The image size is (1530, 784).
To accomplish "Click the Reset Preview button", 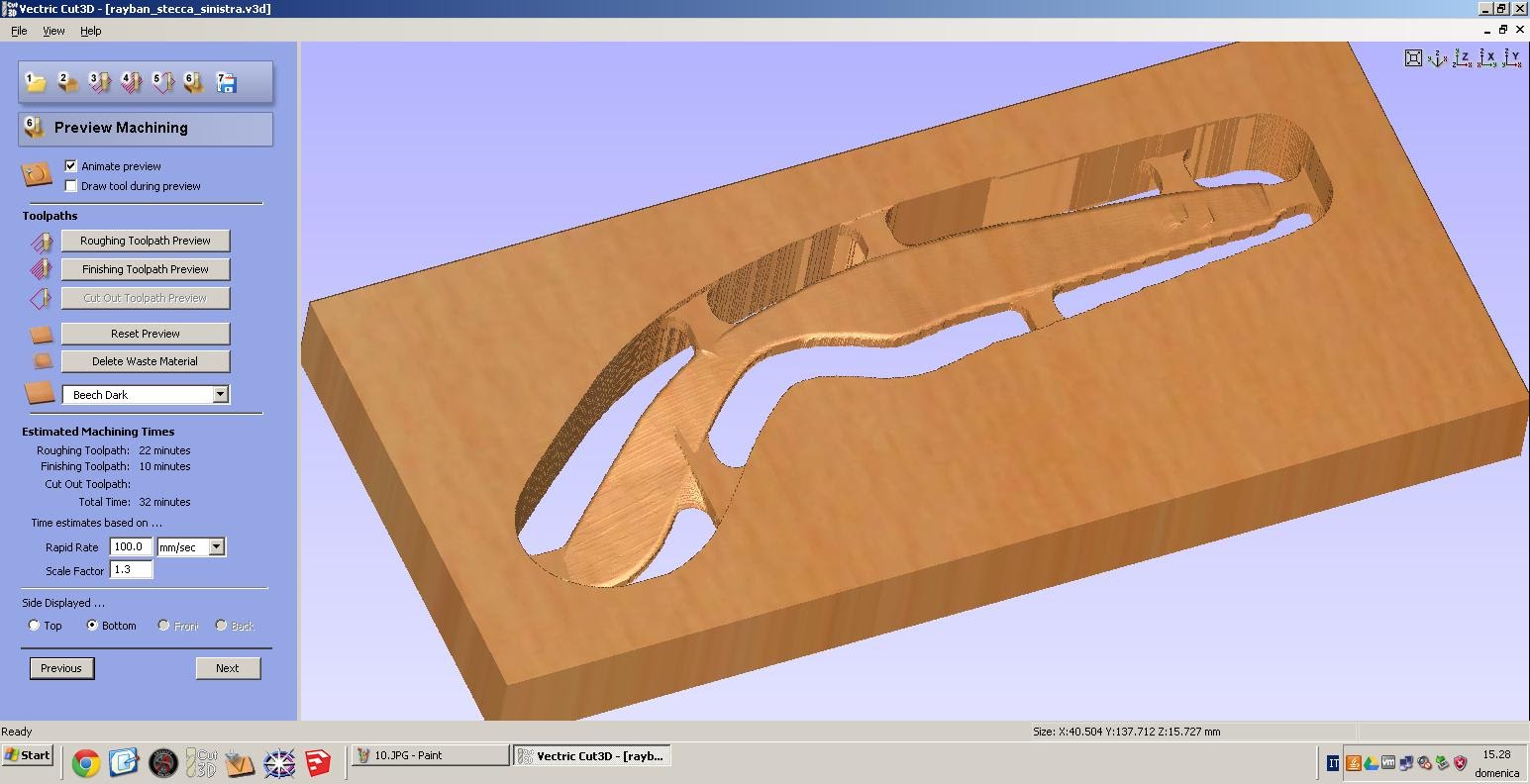I will pyautogui.click(x=146, y=334).
